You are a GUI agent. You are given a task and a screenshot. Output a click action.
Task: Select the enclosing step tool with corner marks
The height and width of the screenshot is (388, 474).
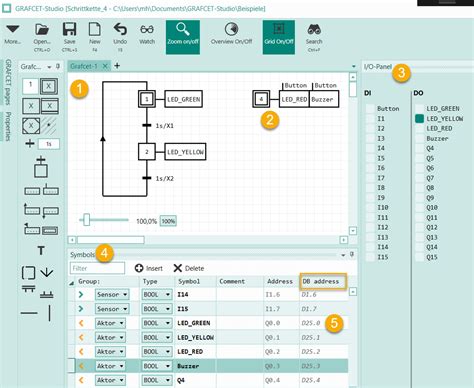pyautogui.click(x=31, y=126)
